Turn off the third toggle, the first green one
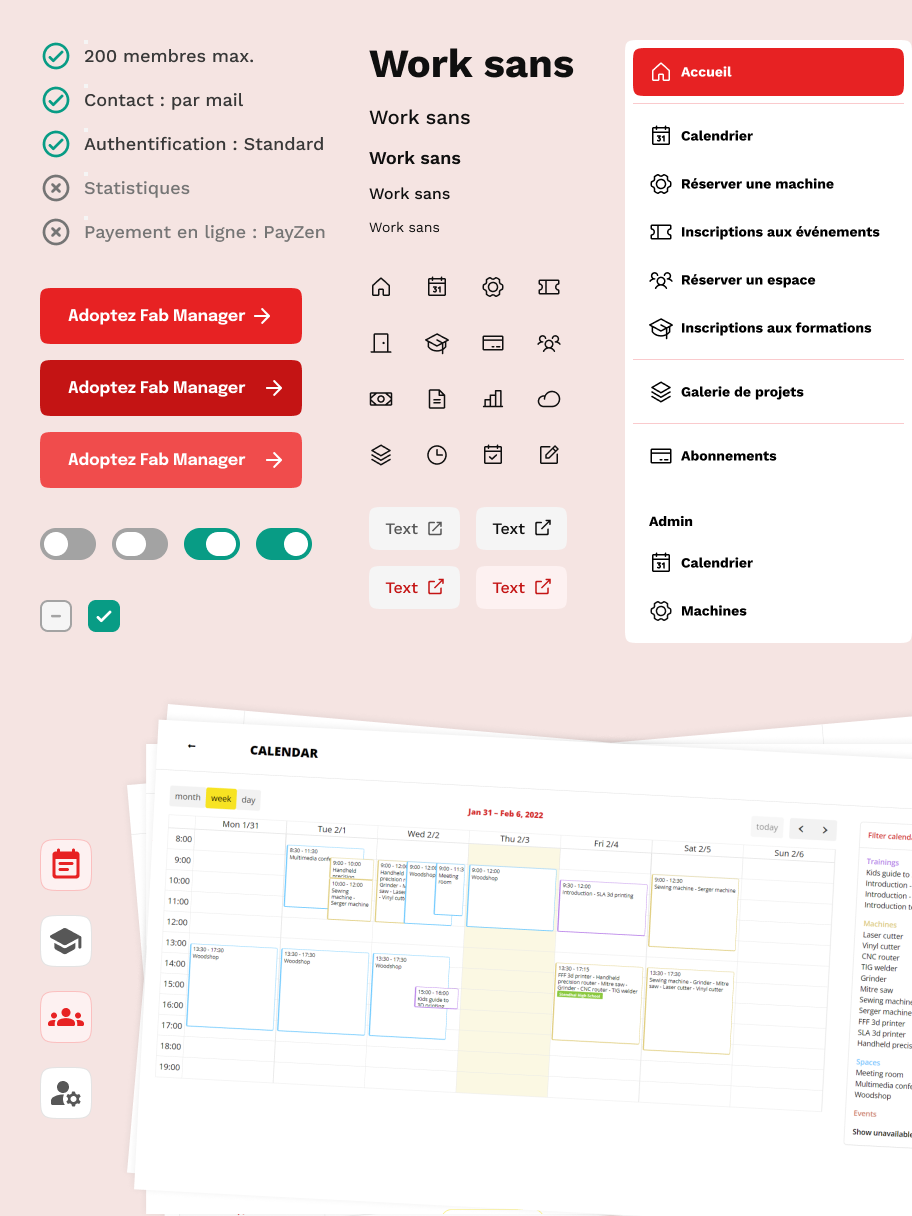912x1216 pixels. [212, 544]
